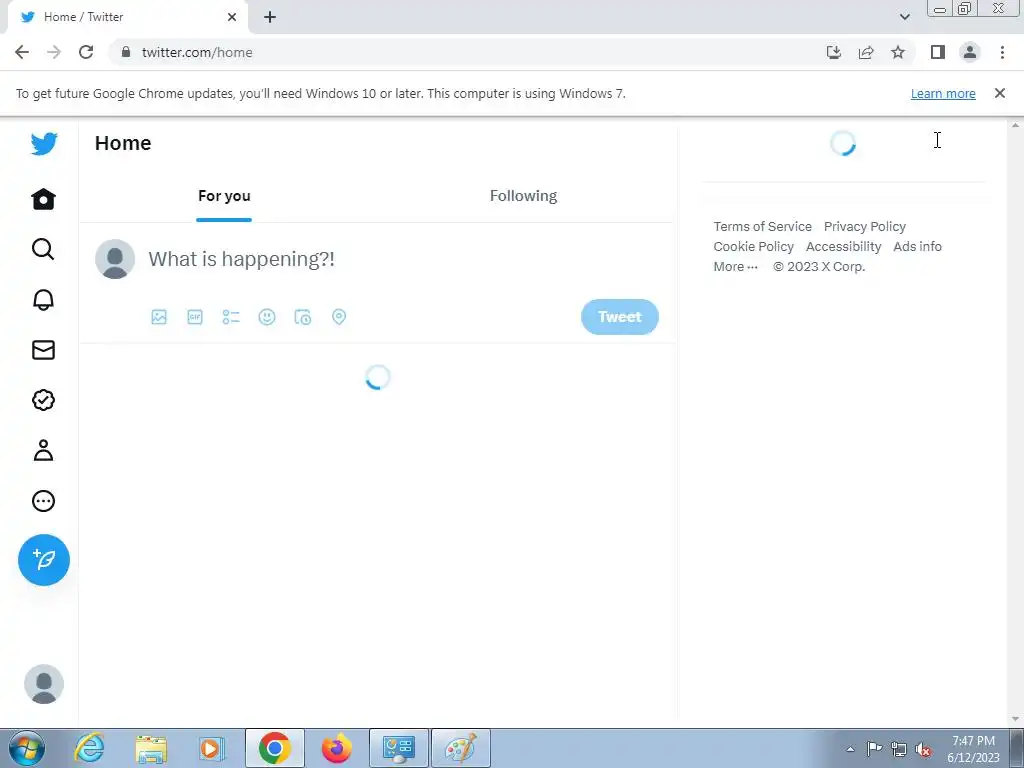Open Chrome three-dot menu

click(x=1002, y=52)
